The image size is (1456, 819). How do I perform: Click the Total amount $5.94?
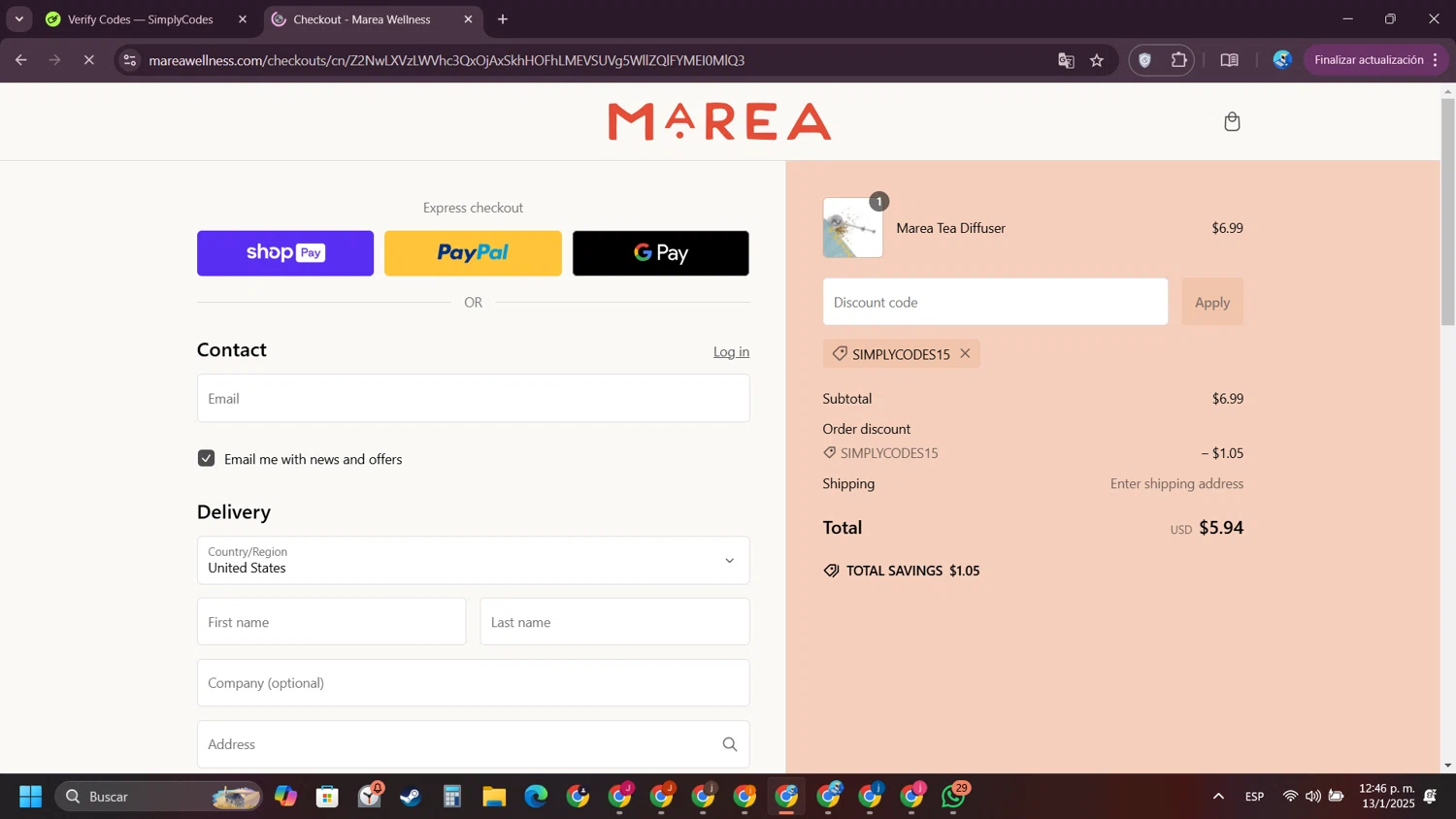1221,528
